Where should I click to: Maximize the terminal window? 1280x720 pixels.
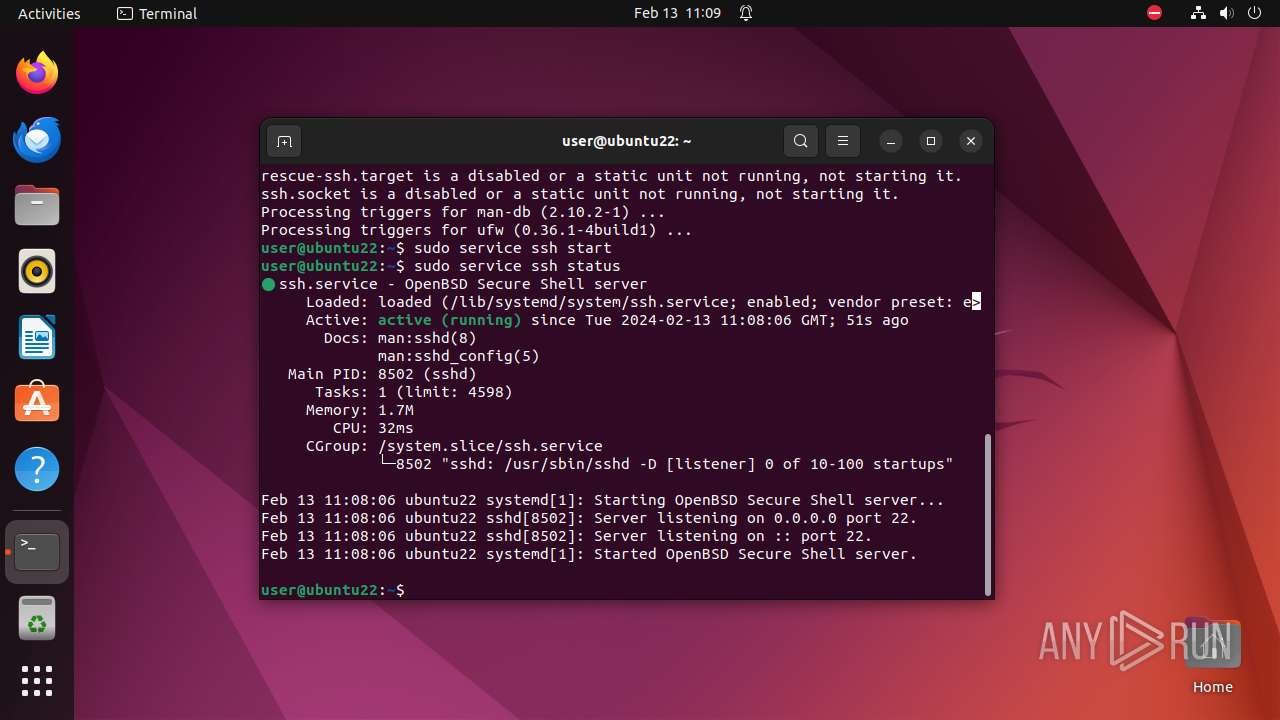click(931, 141)
